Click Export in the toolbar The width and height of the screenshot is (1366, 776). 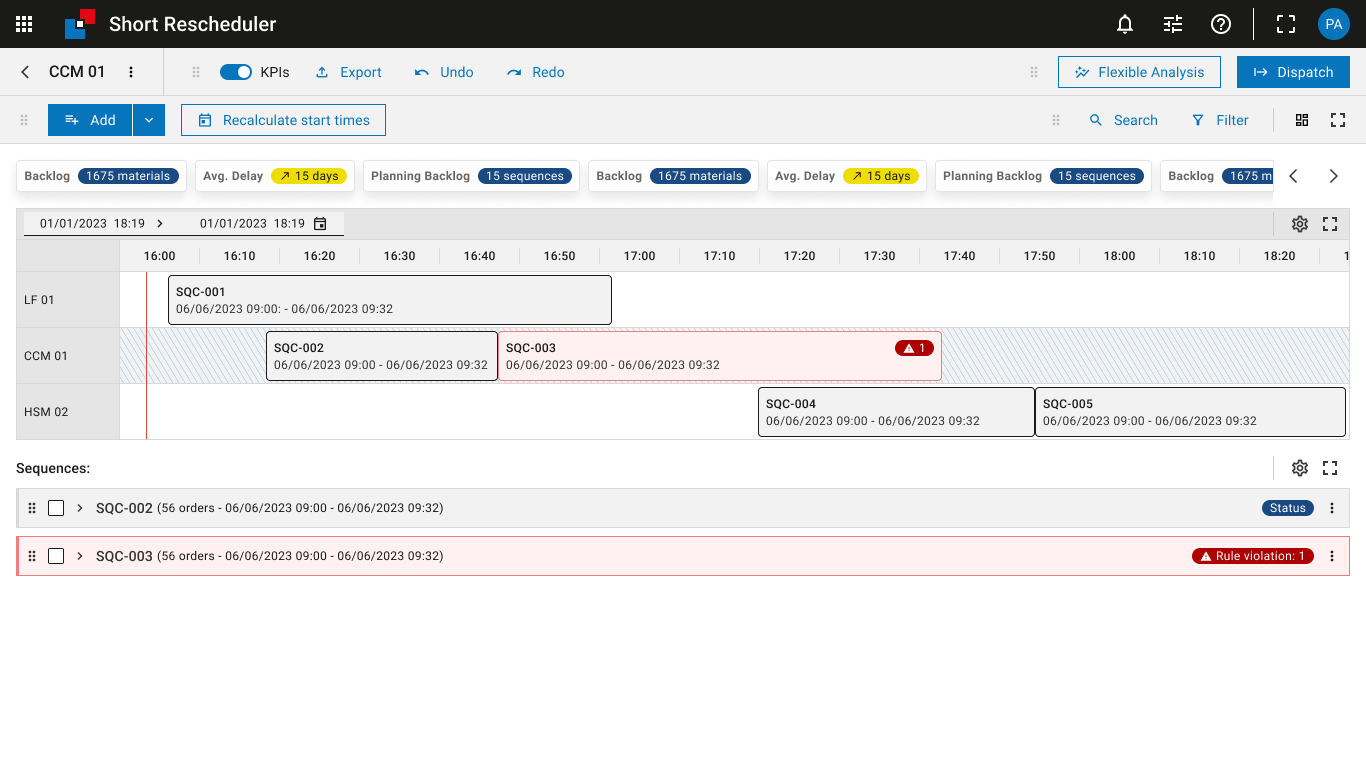pyautogui.click(x=348, y=72)
